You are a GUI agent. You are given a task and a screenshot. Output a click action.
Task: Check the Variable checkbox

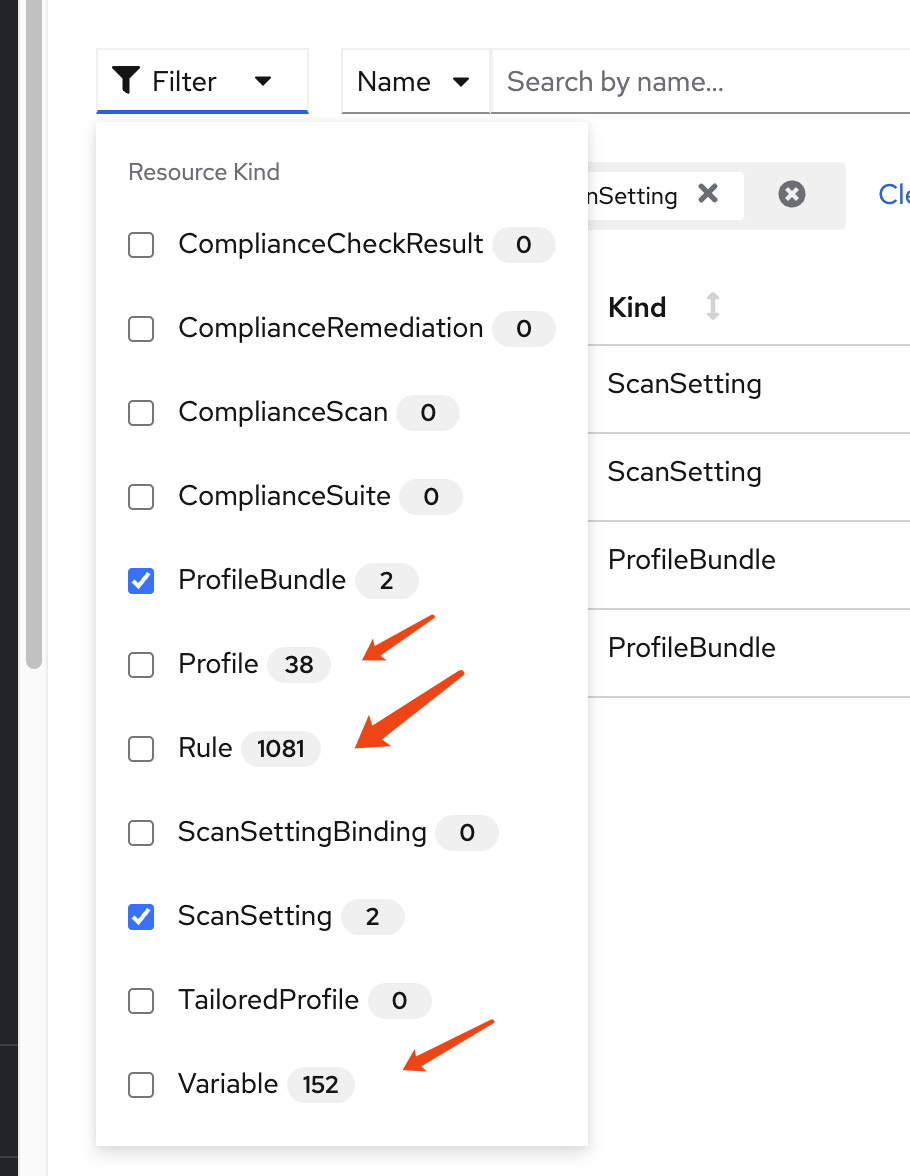click(141, 1085)
